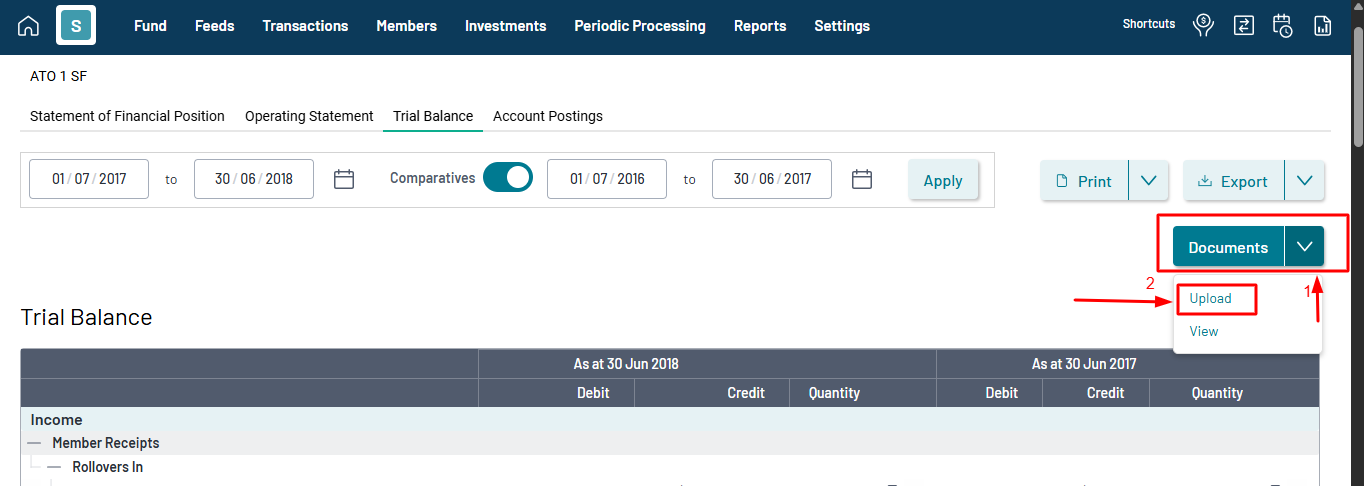The height and width of the screenshot is (486, 1364).
Task: Click the Apply button
Action: (x=943, y=181)
